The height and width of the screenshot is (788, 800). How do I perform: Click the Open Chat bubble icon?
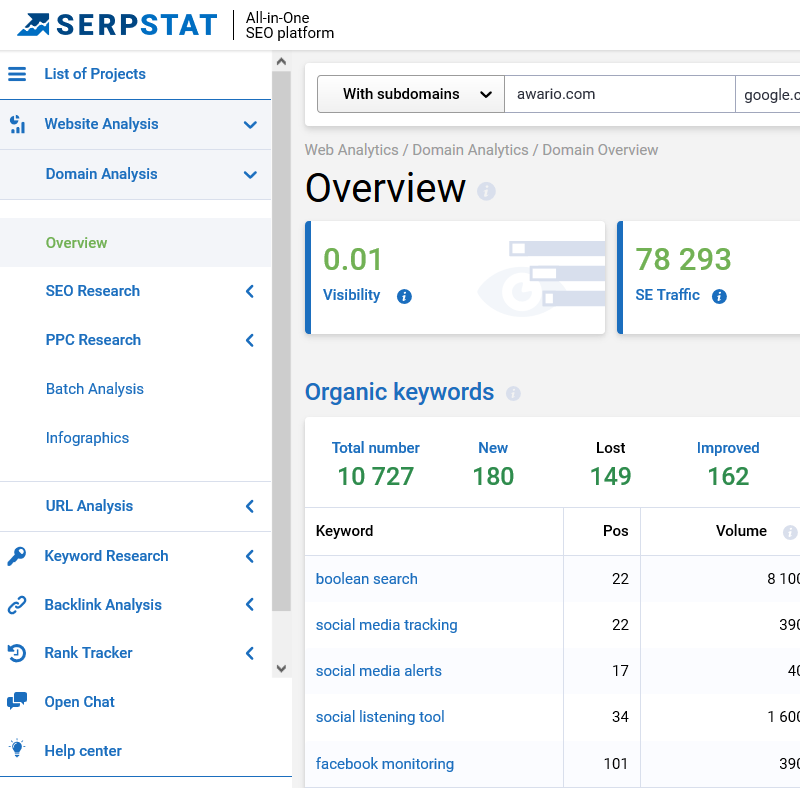pyautogui.click(x=17, y=702)
